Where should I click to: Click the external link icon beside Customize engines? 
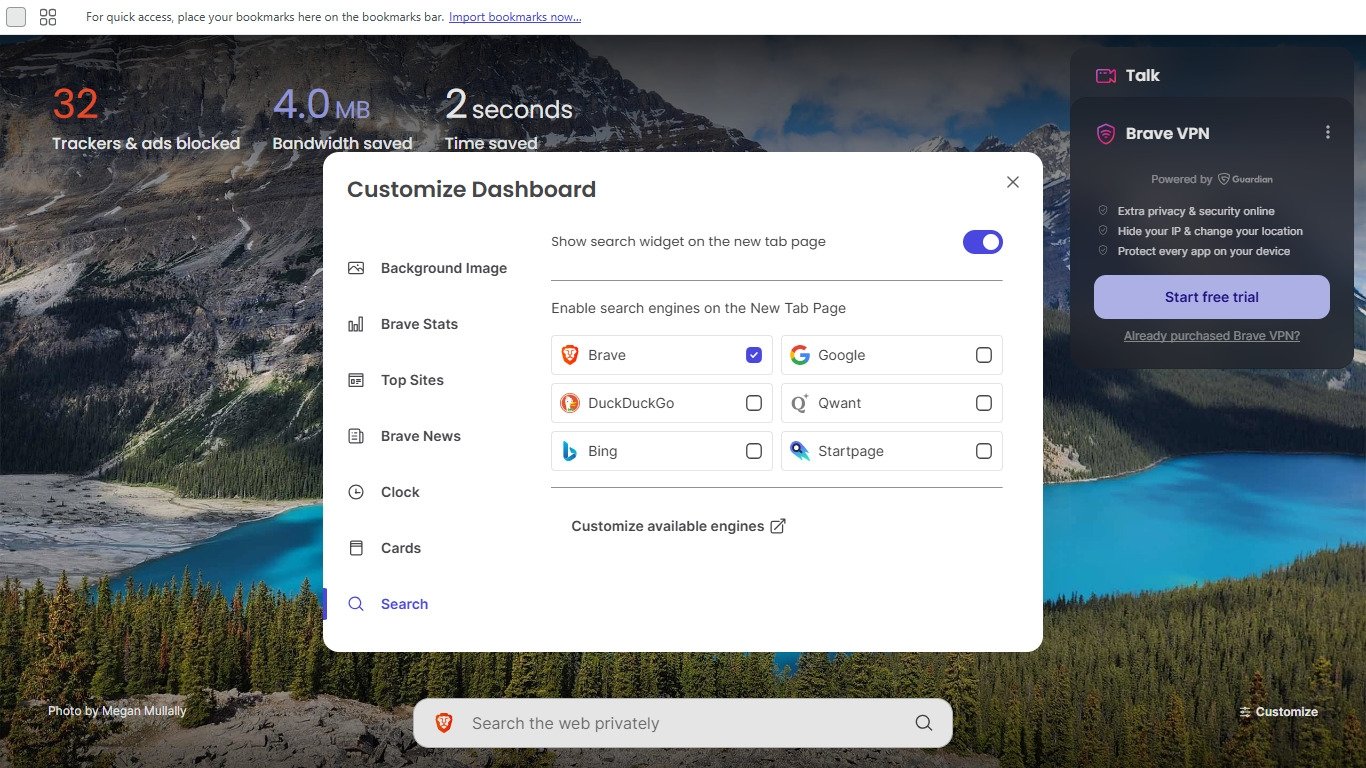click(778, 526)
